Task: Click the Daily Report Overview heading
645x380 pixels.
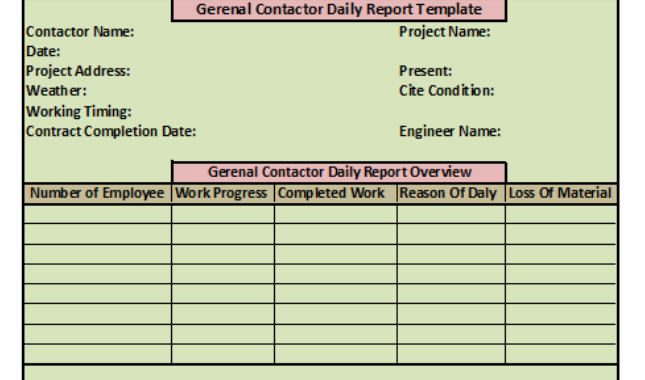Action: (339, 172)
